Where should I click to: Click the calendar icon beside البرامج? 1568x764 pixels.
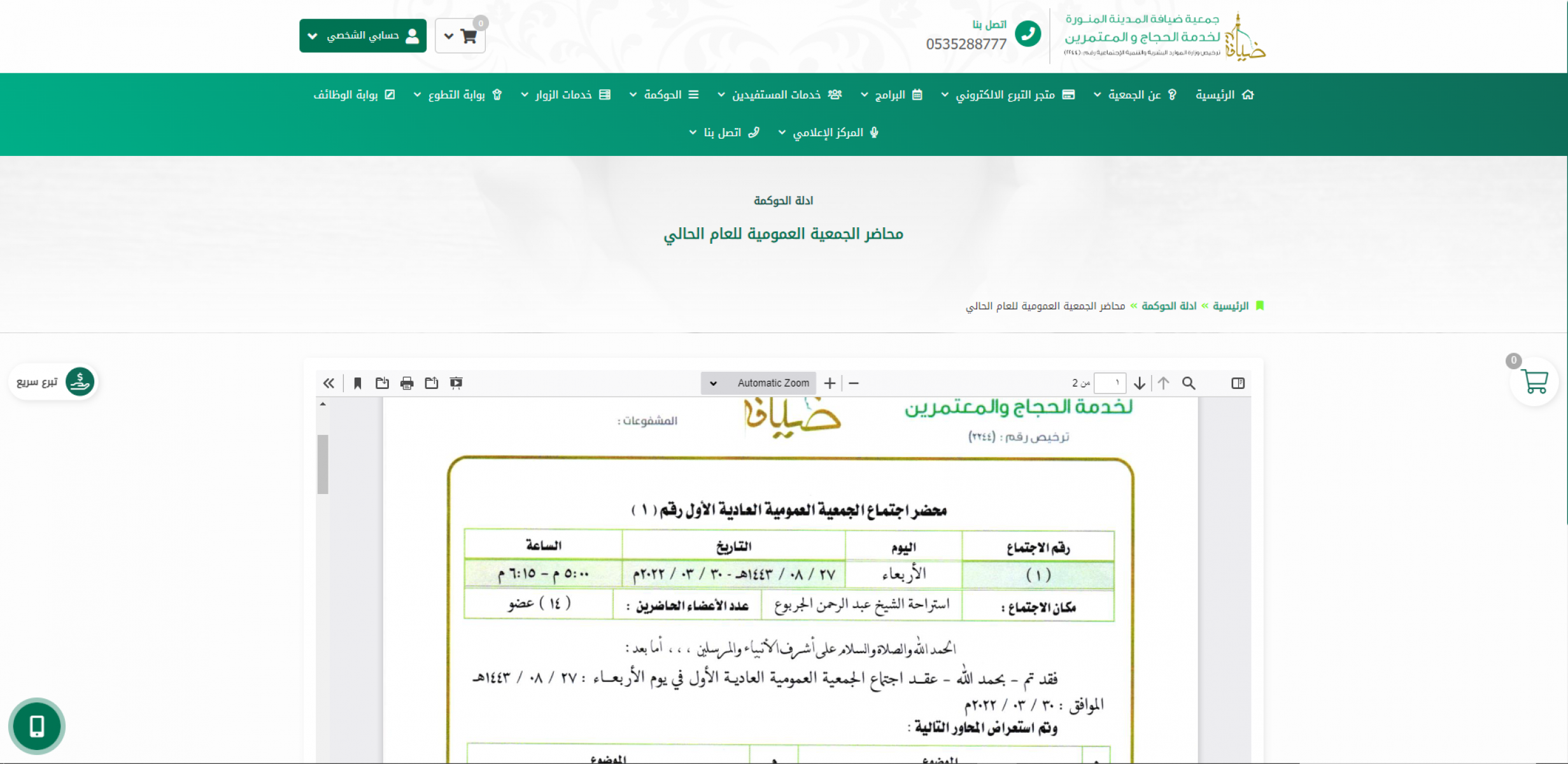(917, 95)
